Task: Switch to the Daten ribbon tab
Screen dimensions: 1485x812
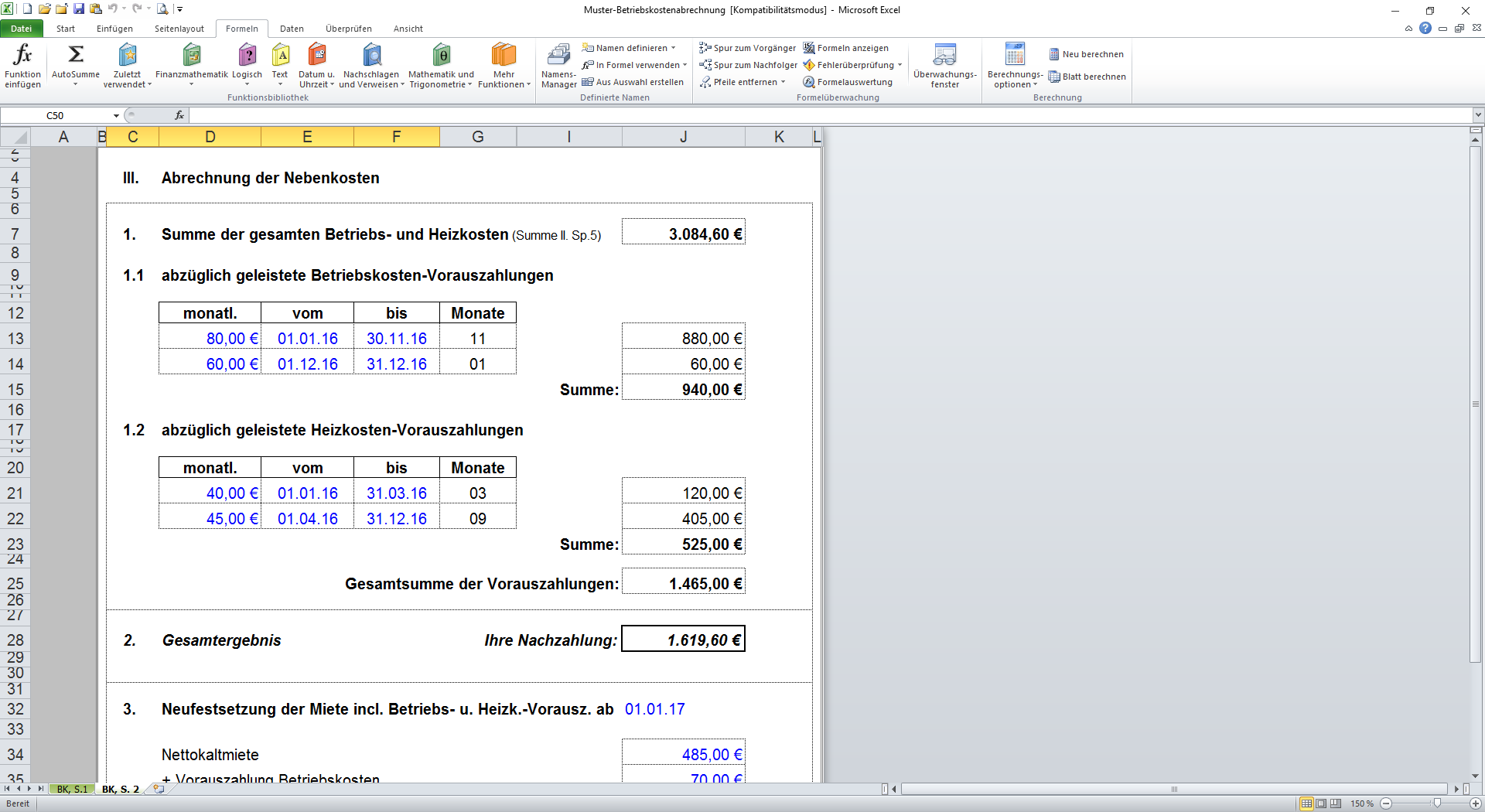Action: 292,29
